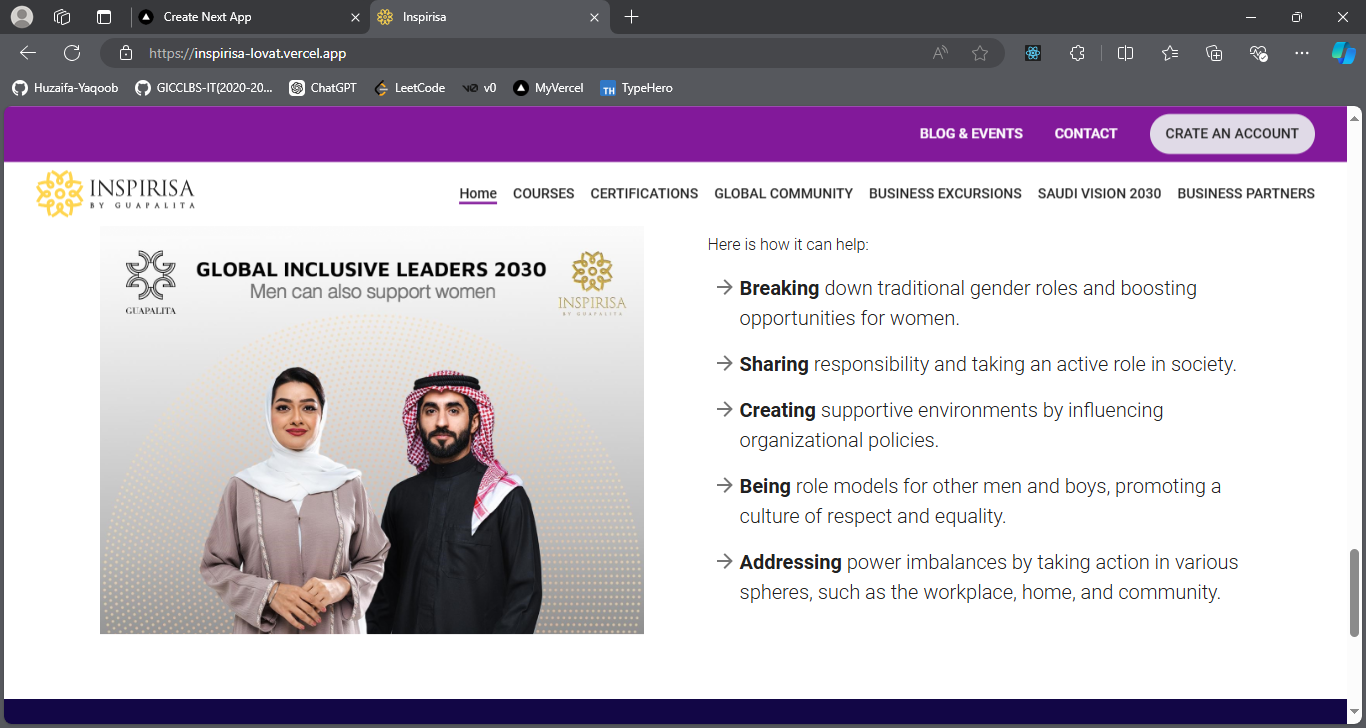
Task: Click the bold word 'Addressing'
Action: point(791,563)
